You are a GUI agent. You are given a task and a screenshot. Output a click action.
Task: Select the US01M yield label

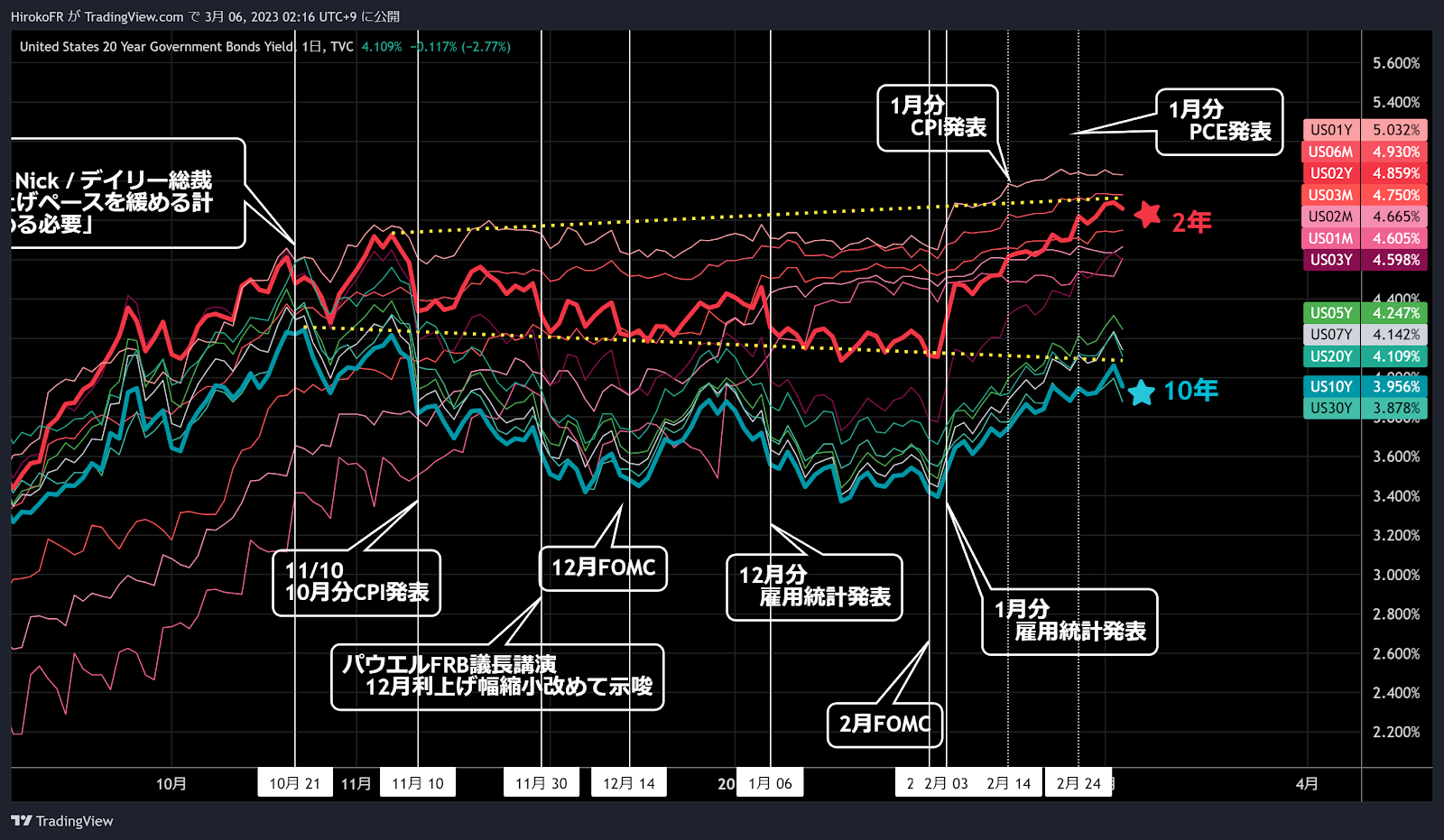1365,238
